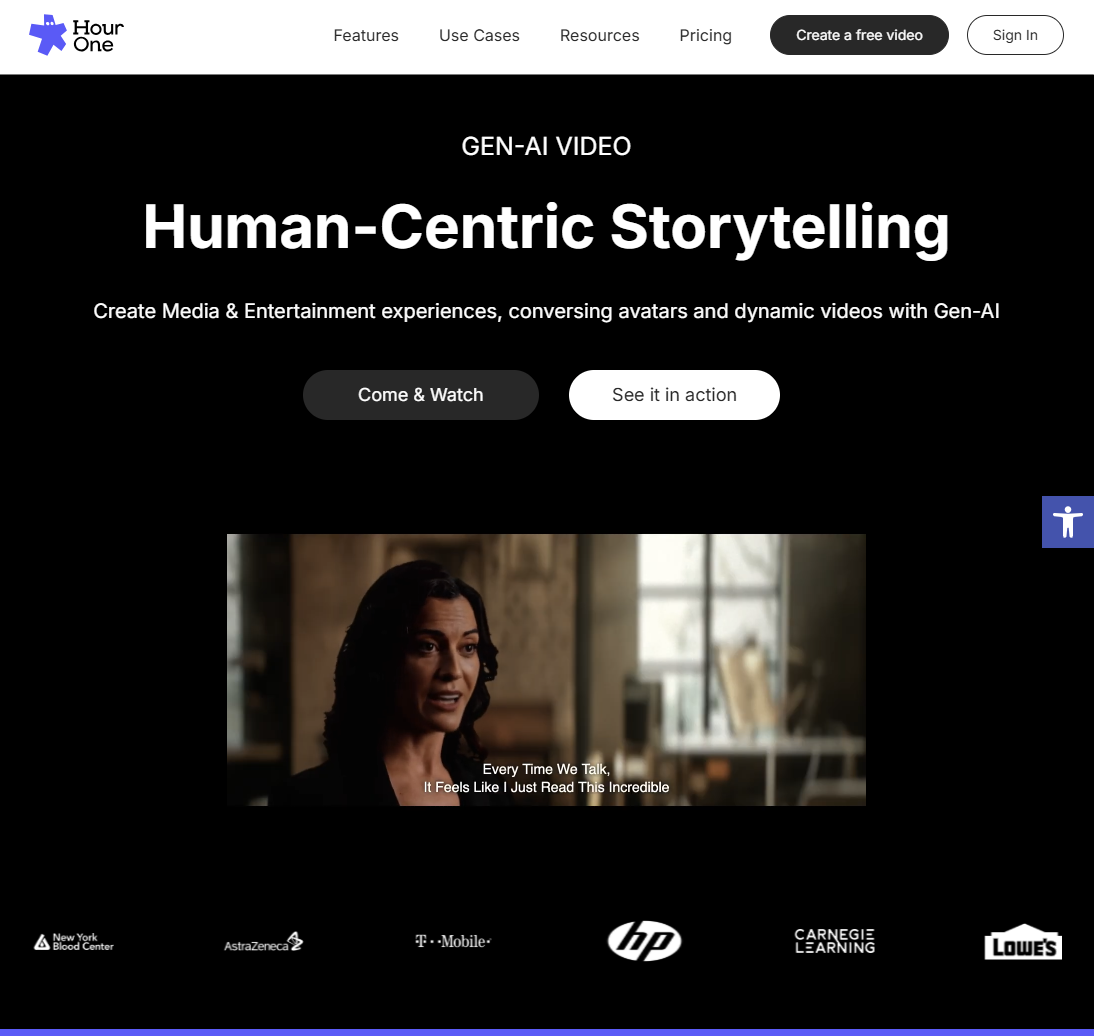The width and height of the screenshot is (1094, 1036).
Task: Click the Sign In button
Action: tap(1015, 35)
